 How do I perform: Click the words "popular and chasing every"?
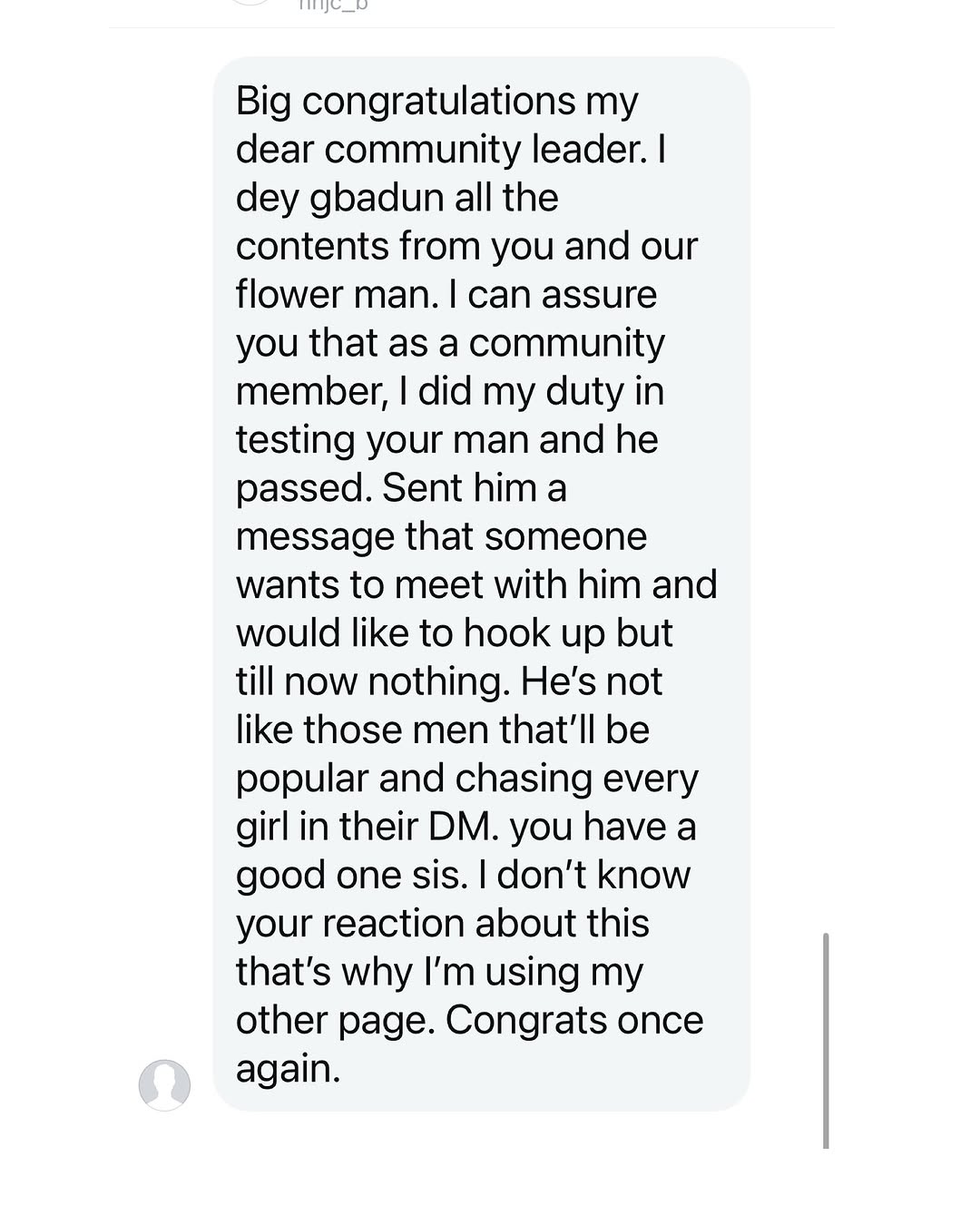coord(466,779)
